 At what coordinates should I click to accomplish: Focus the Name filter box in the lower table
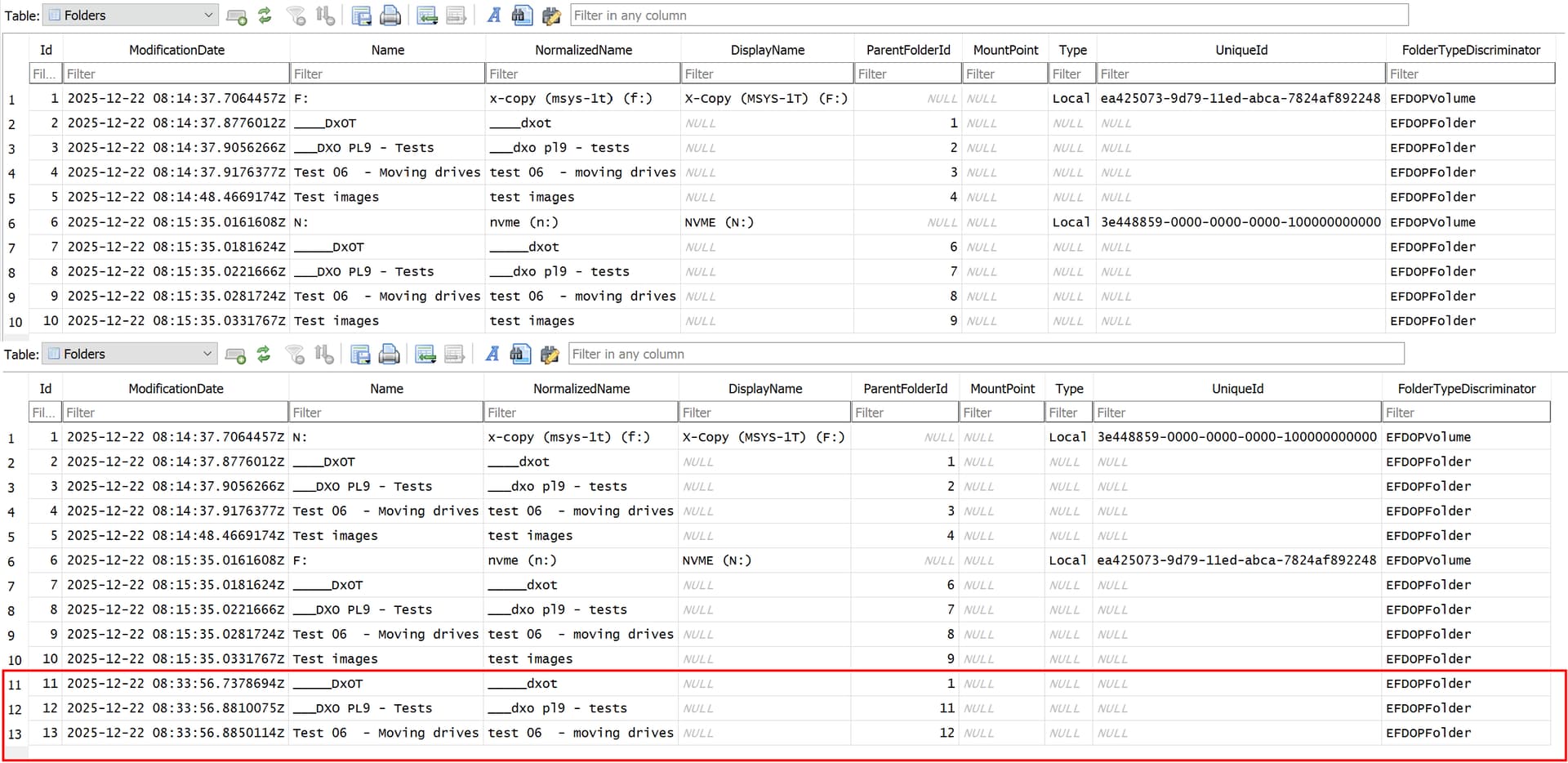pyautogui.click(x=385, y=413)
